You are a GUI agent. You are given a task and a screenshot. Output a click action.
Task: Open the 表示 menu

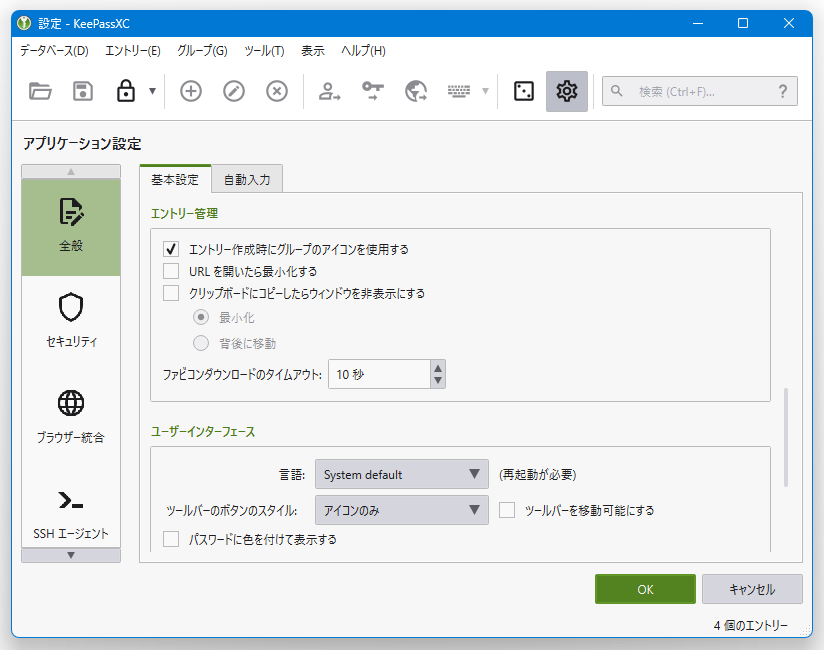pos(313,50)
